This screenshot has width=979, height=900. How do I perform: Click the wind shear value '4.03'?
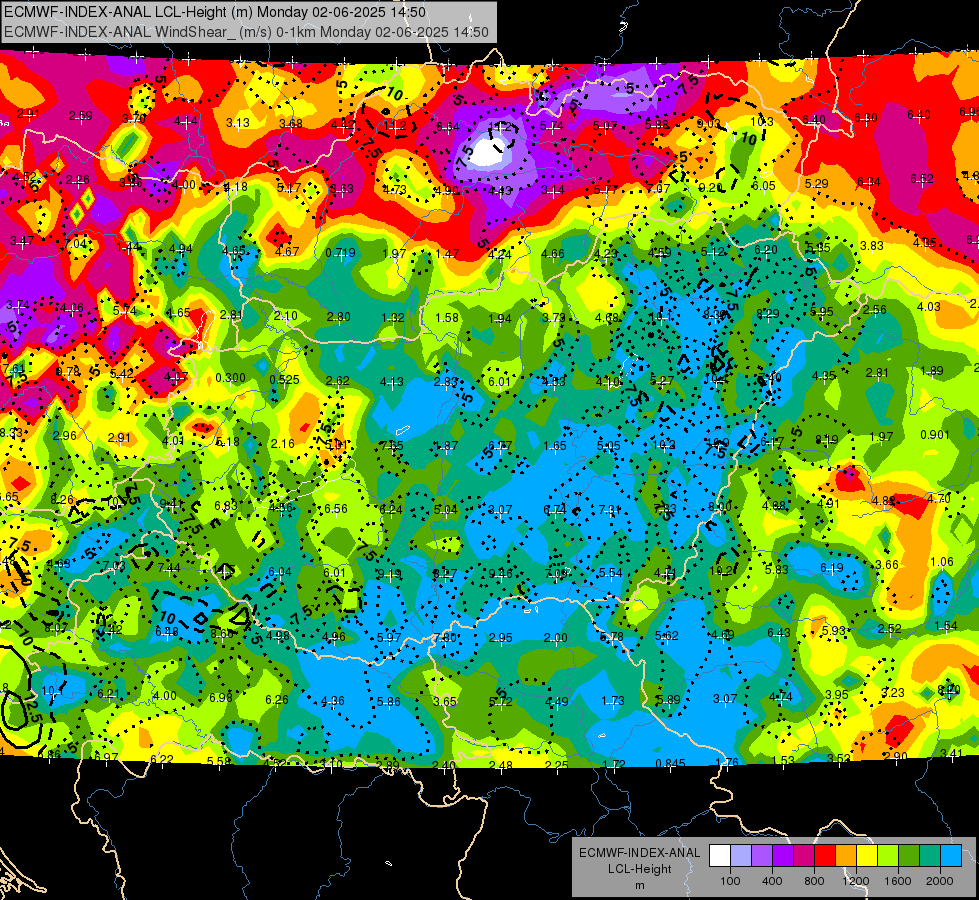coord(928,307)
